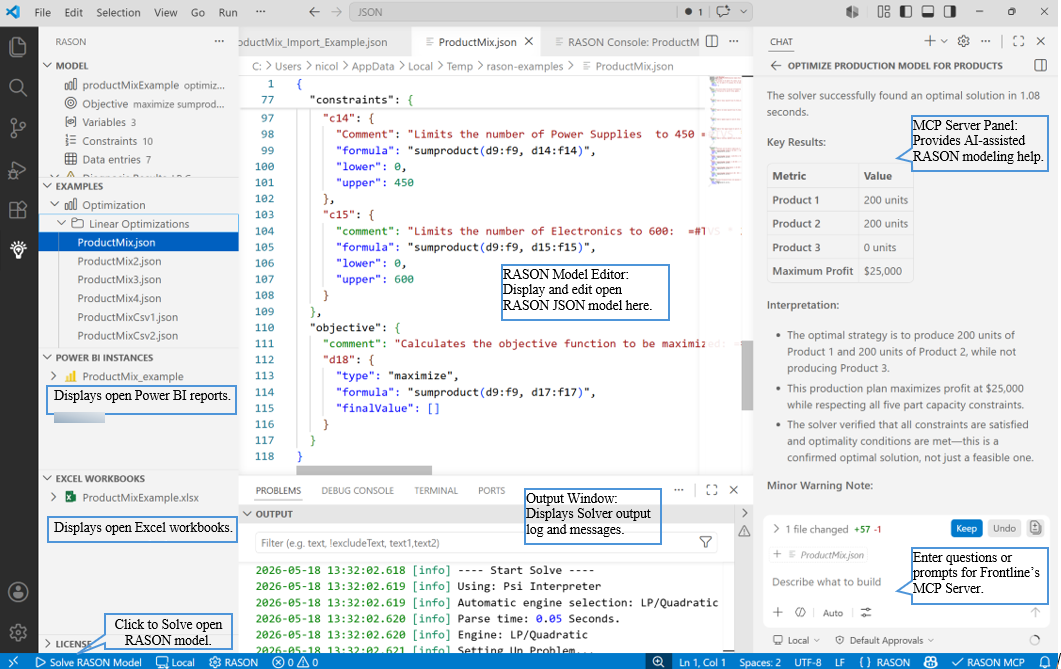Open notifications bell in status bar

tap(1045, 662)
